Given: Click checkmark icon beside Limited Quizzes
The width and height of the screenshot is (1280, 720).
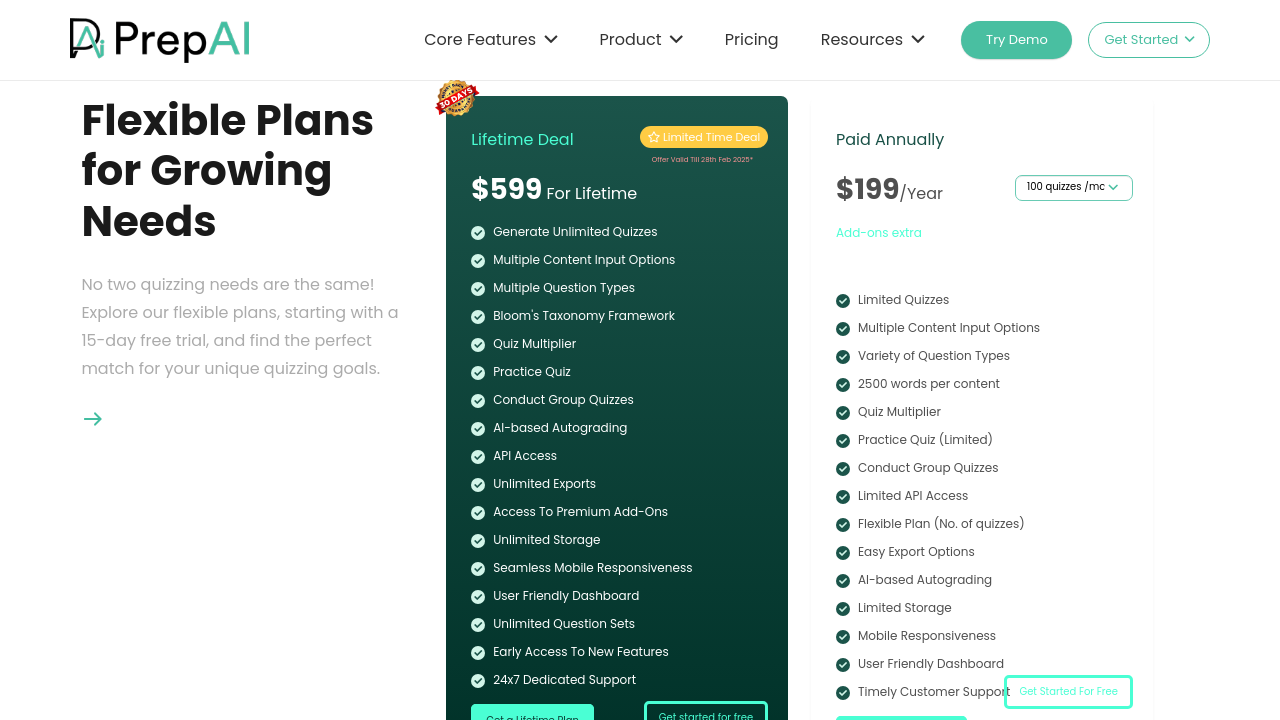Looking at the screenshot, I should [x=843, y=301].
